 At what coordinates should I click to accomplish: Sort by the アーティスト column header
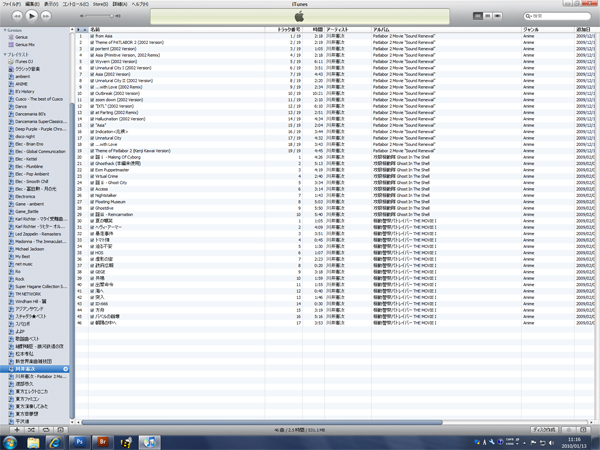tap(348, 29)
